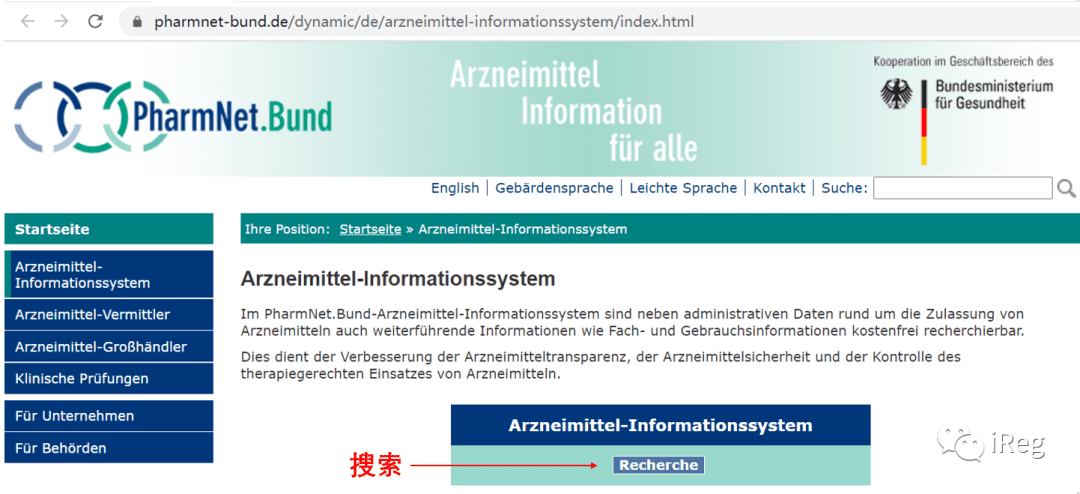Click the blue Arzneimittel-Informationssystem box header
This screenshot has height=494, width=1080.
(x=661, y=425)
